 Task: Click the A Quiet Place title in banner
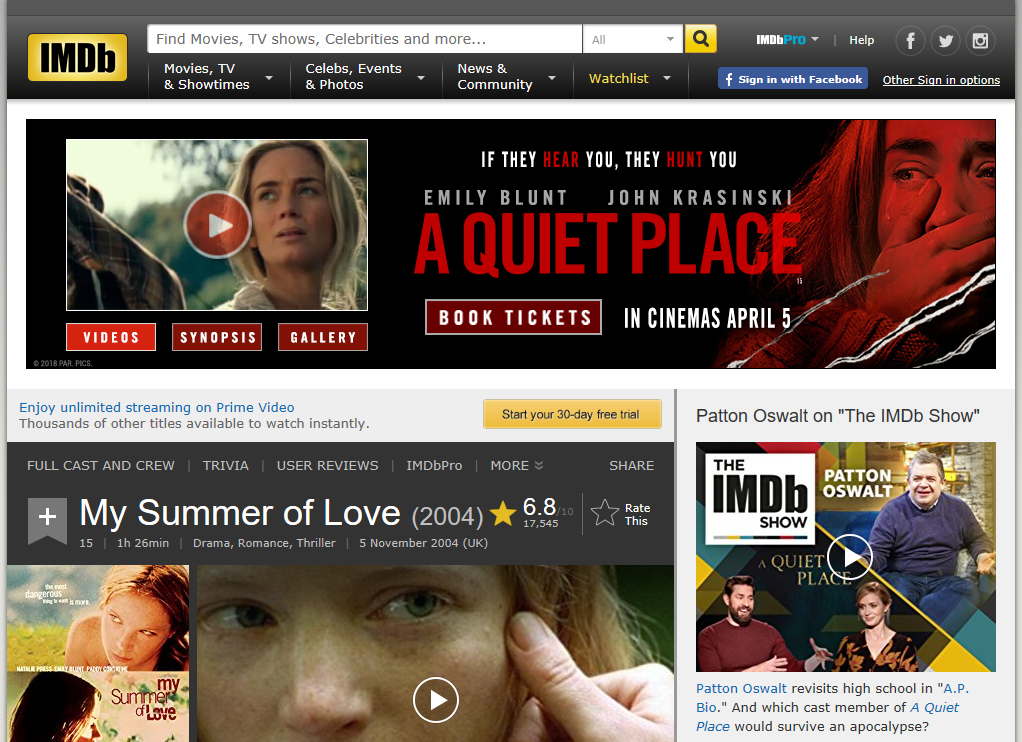tap(607, 245)
